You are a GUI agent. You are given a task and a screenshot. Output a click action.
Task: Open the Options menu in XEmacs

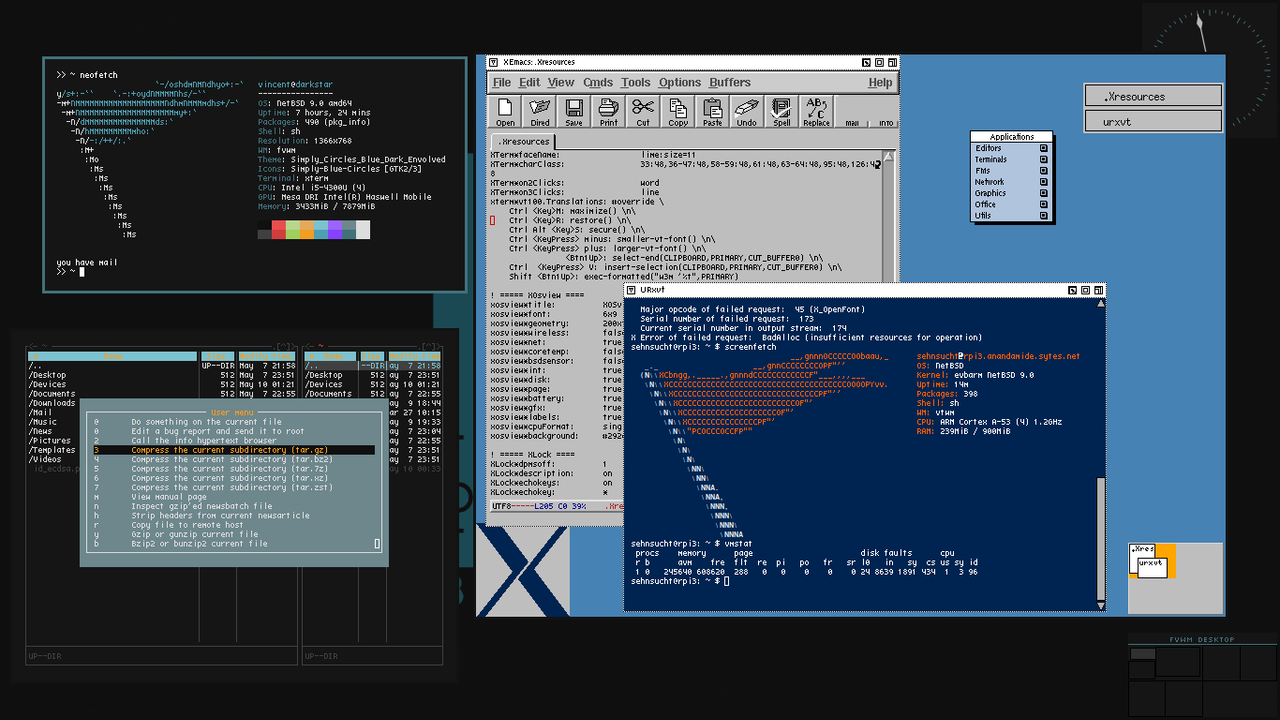680,83
